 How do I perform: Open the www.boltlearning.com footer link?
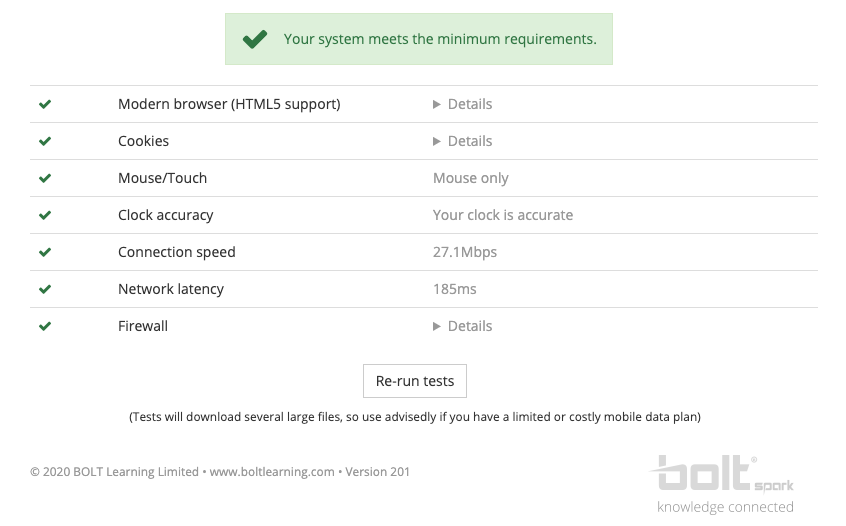(272, 472)
